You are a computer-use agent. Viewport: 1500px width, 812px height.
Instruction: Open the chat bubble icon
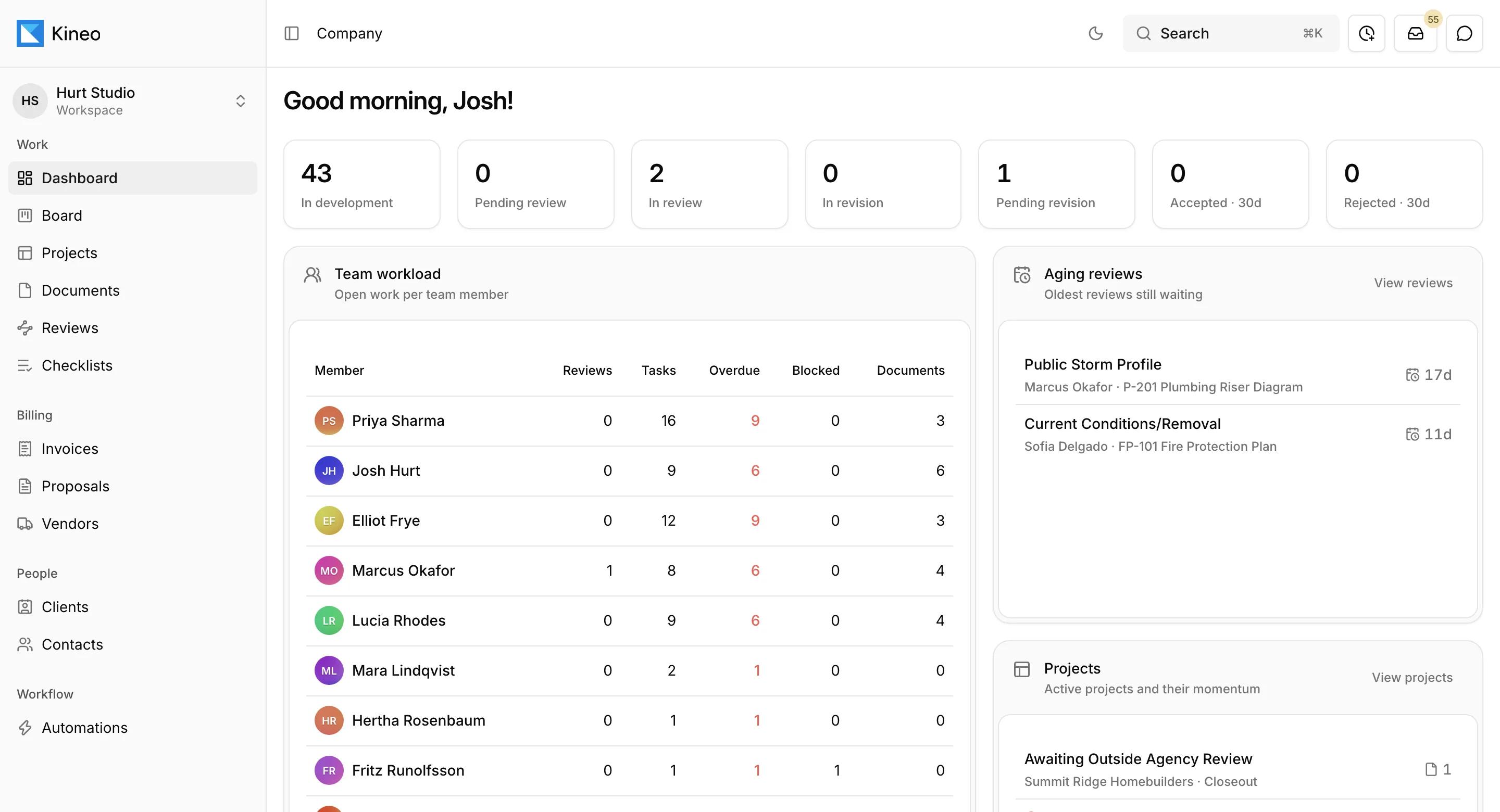(x=1464, y=33)
